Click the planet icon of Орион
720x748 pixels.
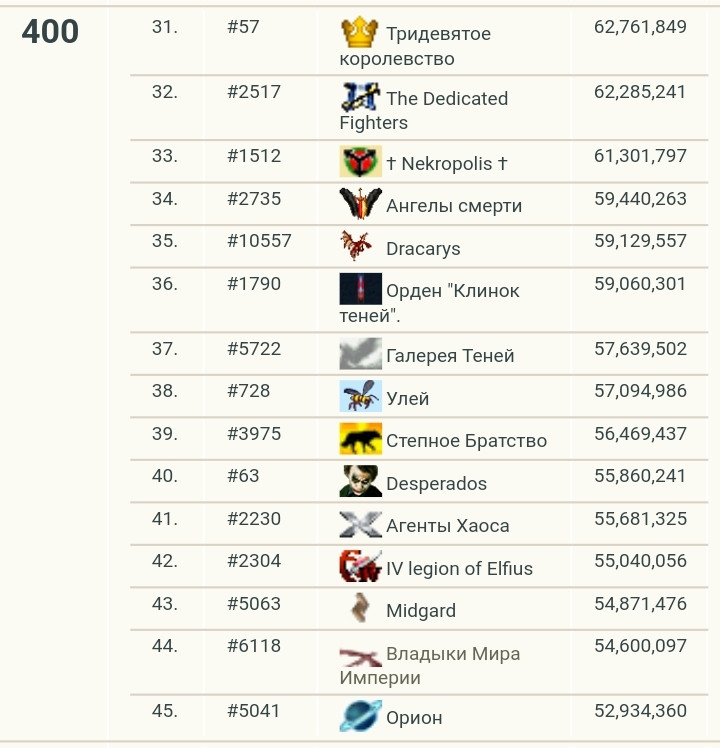point(360,716)
